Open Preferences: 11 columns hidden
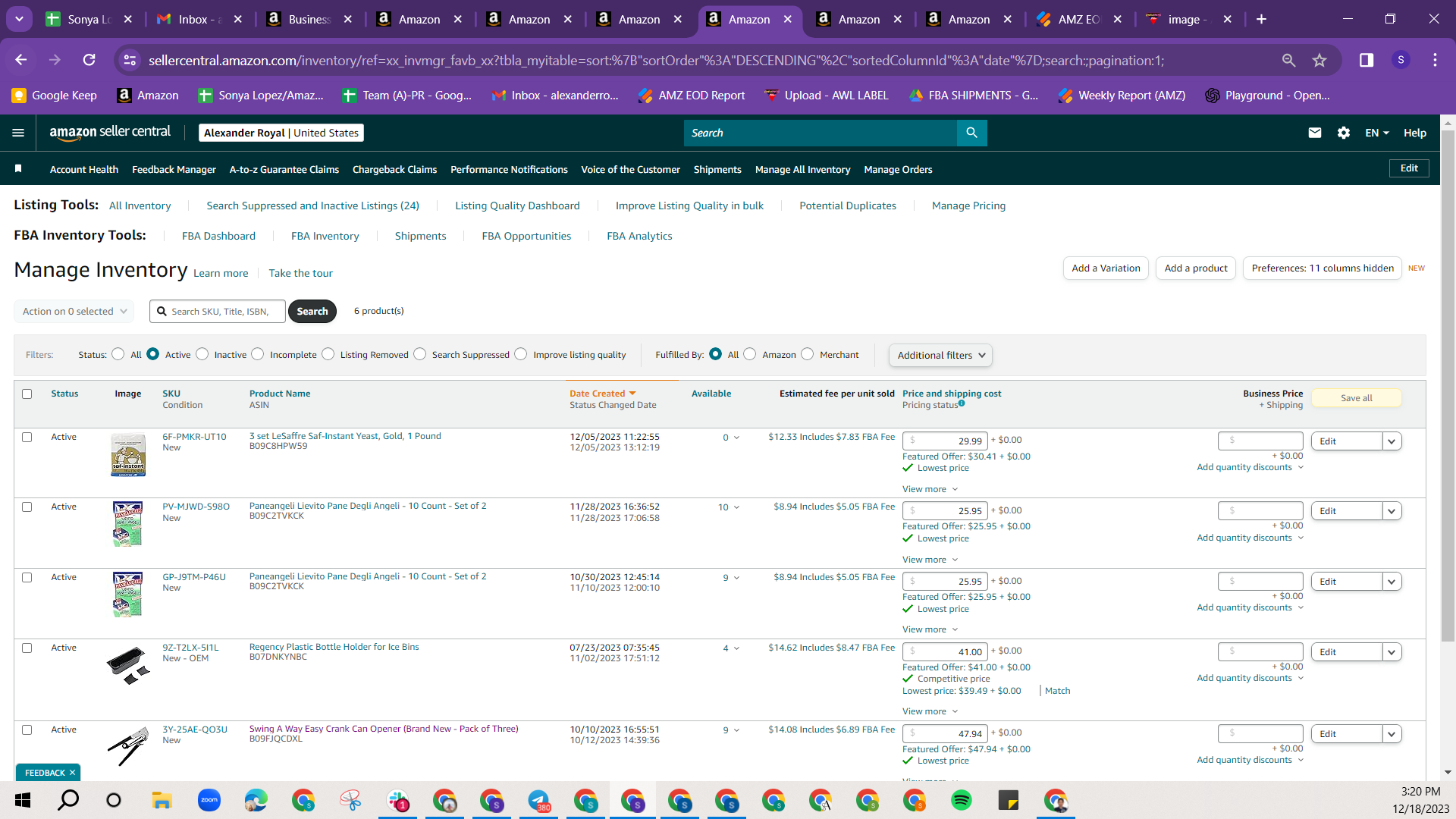1456x819 pixels. (x=1323, y=268)
